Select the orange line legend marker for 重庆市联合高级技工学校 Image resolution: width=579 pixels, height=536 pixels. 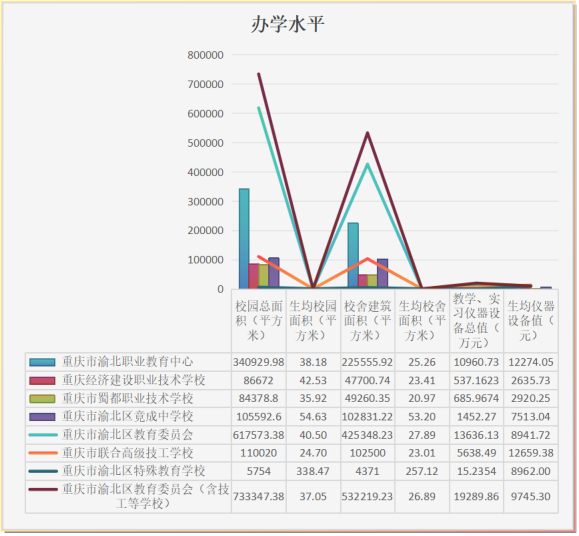coord(43,453)
